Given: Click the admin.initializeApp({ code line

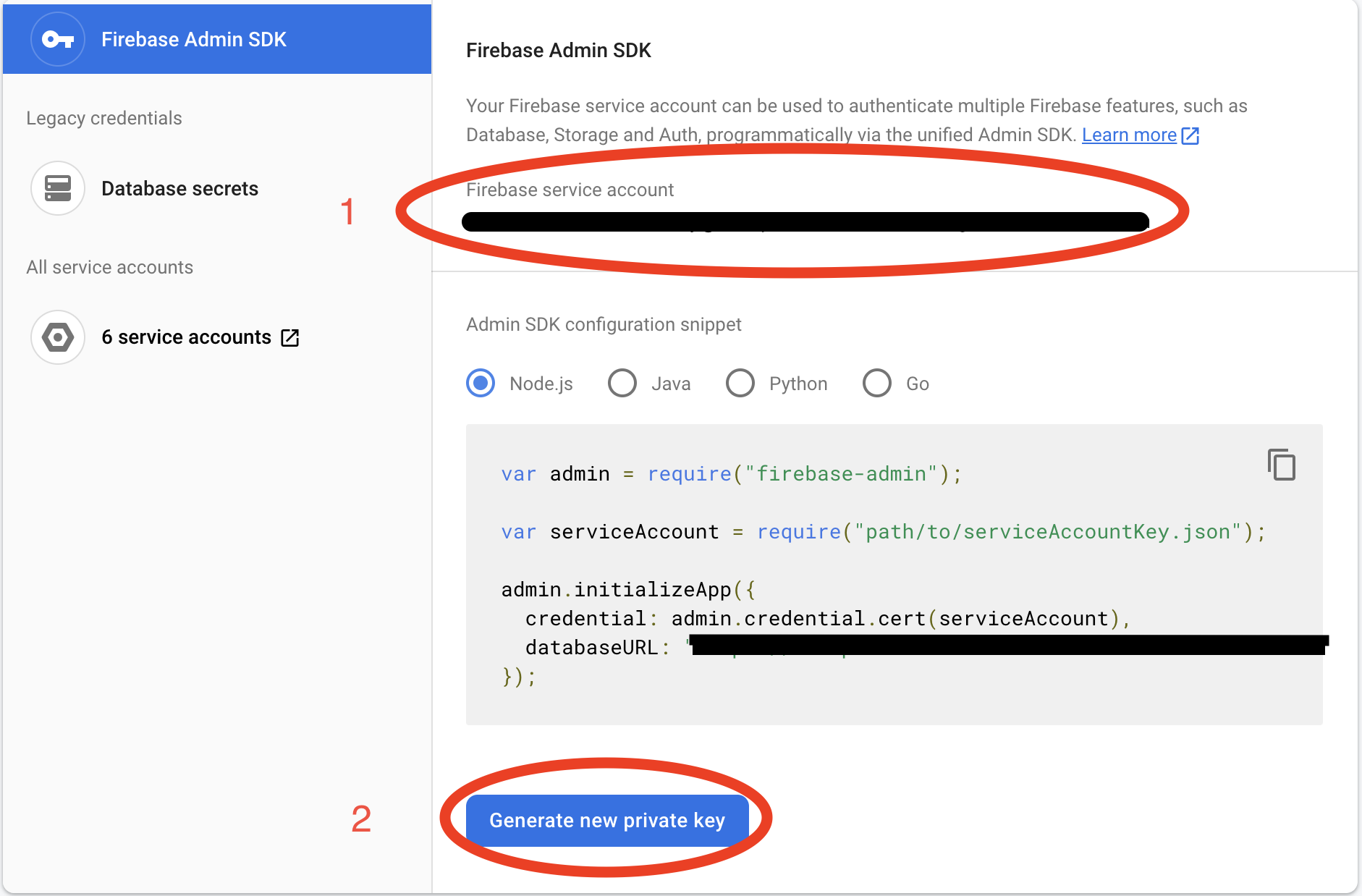Looking at the screenshot, I should 628,590.
